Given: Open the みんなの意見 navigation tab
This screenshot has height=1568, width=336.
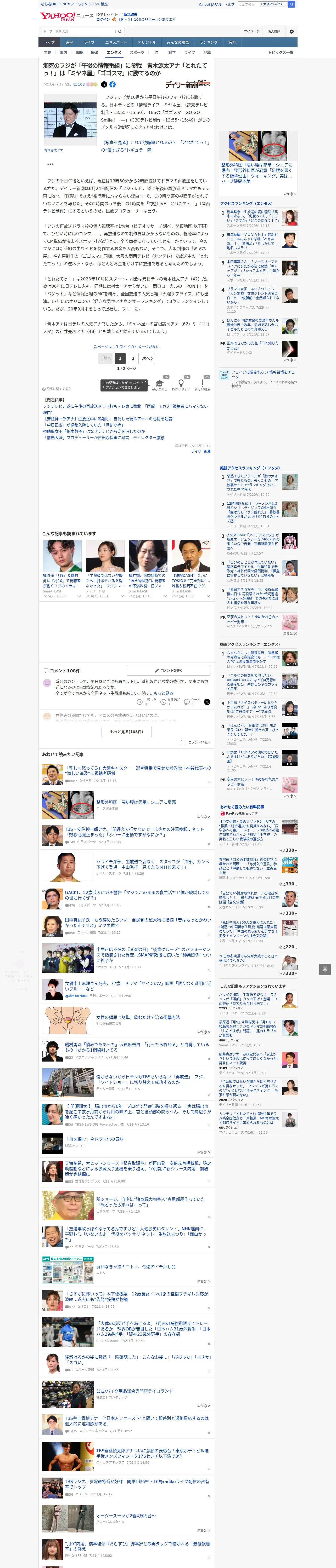Looking at the screenshot, I should coord(178,43).
